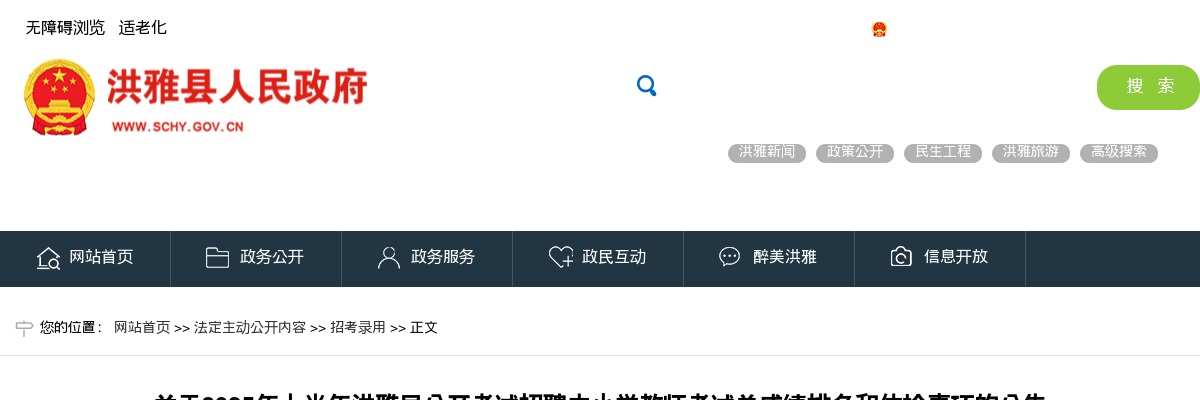
Task: Click the house icon beside 网站首页
Action: tap(48, 258)
